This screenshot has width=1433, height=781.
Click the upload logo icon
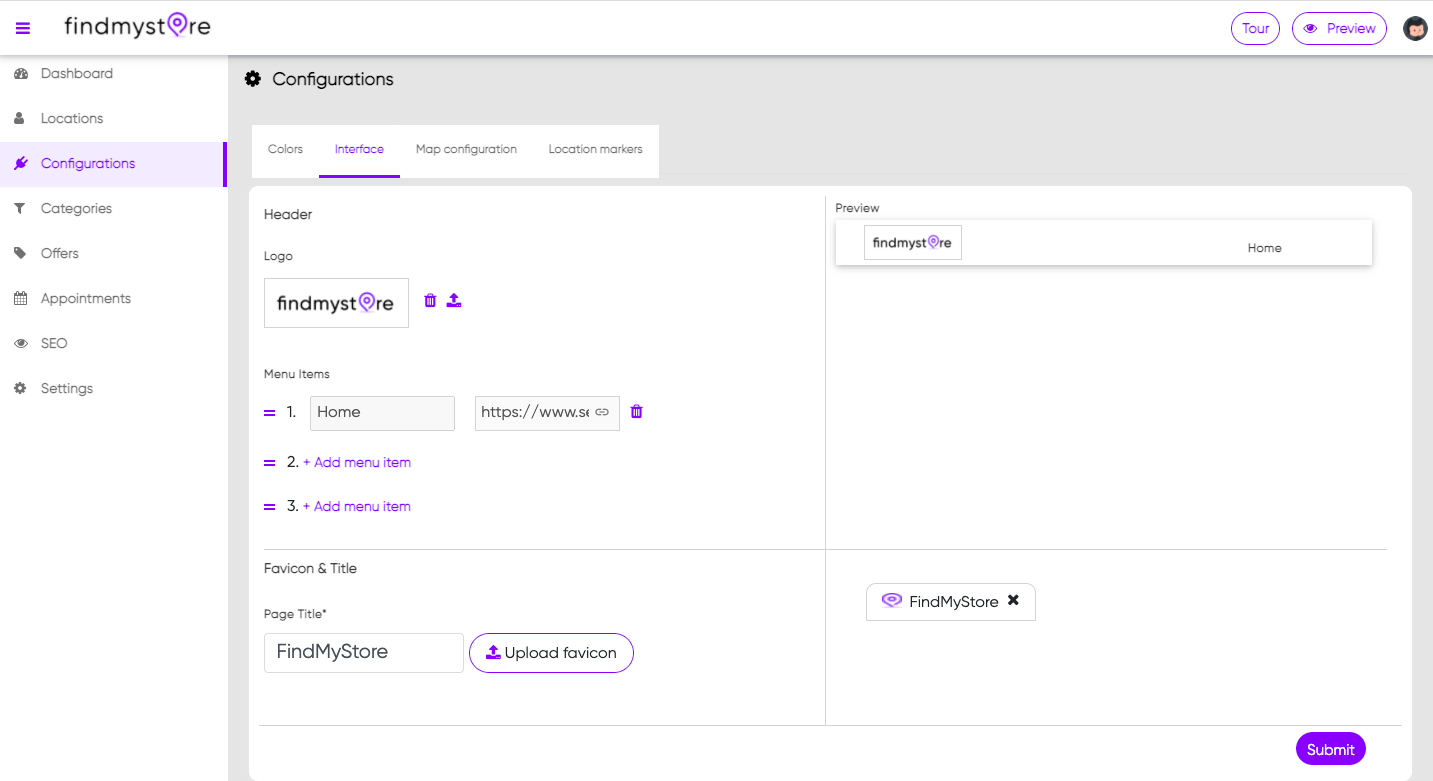tap(454, 300)
